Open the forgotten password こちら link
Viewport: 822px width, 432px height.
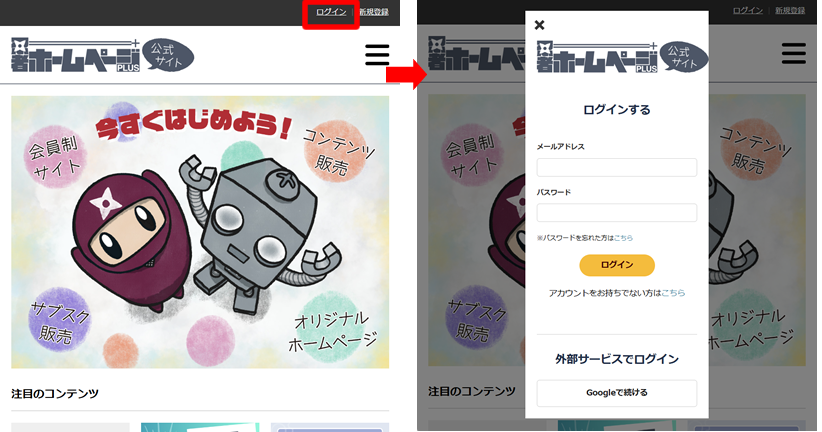623,238
